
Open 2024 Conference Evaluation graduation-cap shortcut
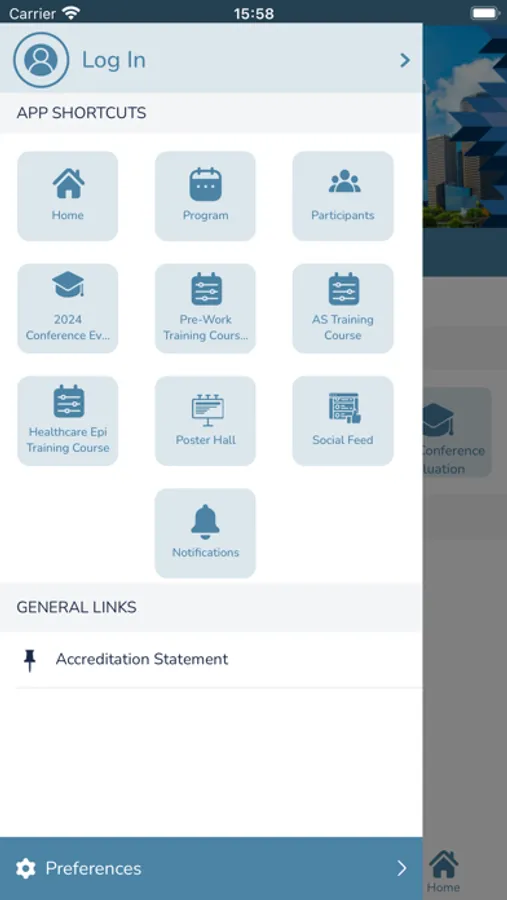click(68, 308)
